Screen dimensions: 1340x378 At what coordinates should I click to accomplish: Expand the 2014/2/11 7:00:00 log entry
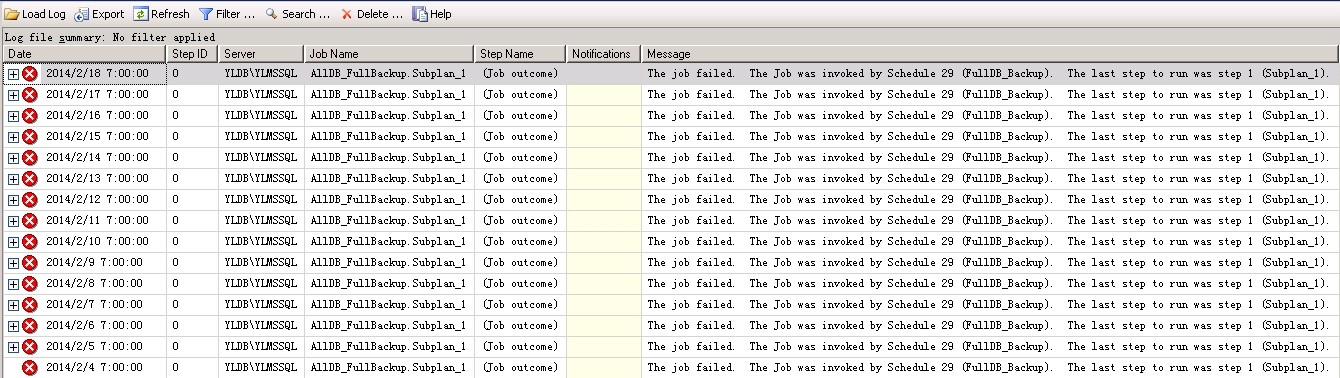tap(13, 221)
